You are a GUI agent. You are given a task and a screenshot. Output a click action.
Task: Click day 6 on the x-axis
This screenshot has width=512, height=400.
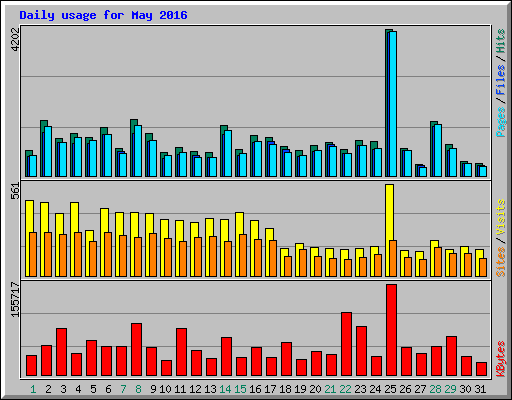[x=108, y=389]
